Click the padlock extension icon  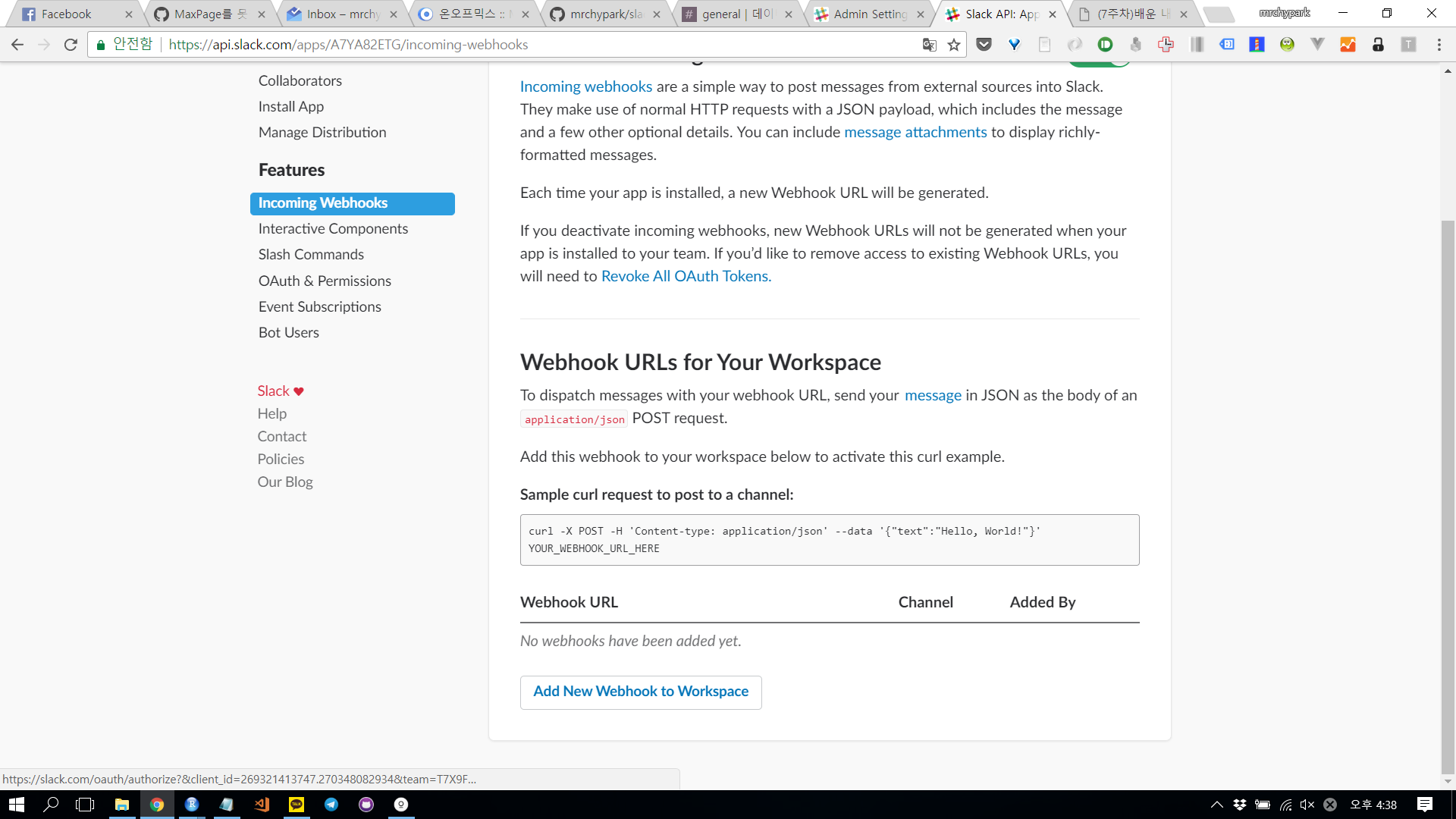(1378, 45)
